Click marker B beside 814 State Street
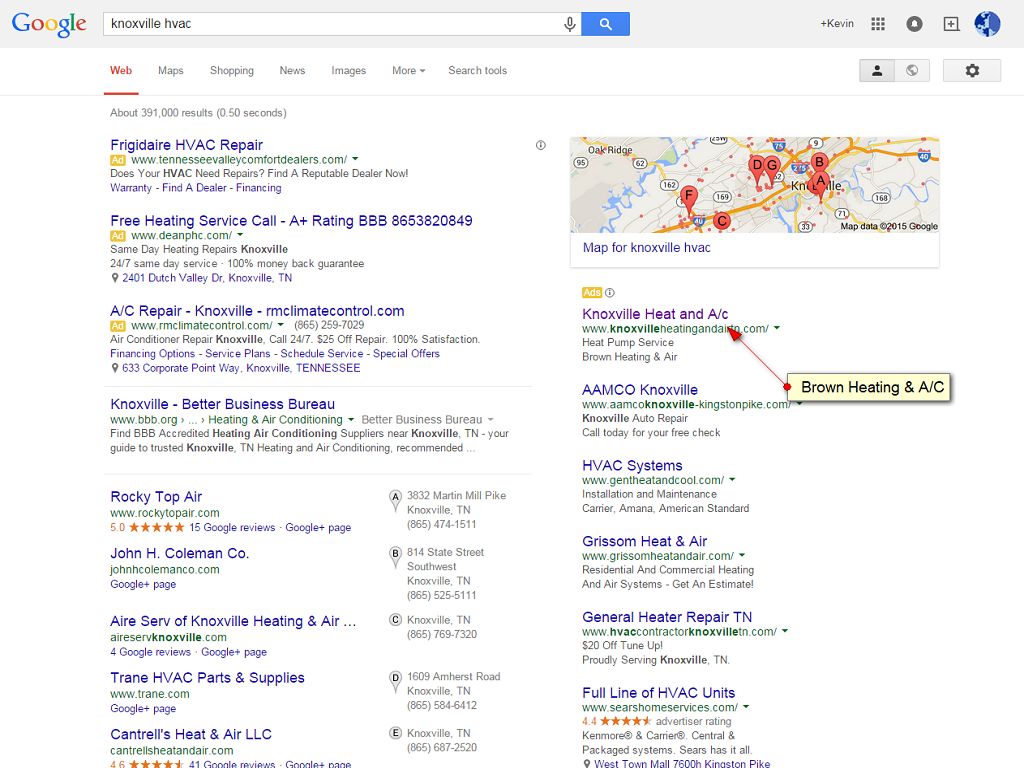Screen dimensions: 1024x768 (395, 555)
